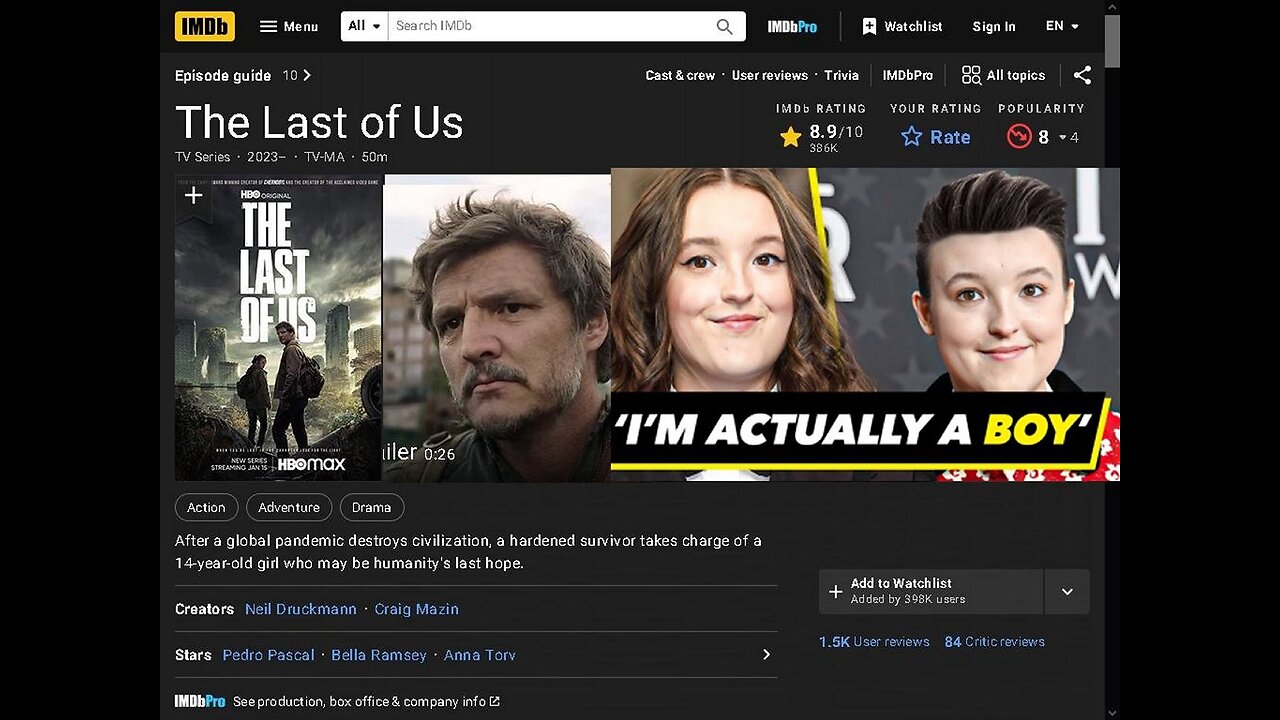
Task: Click the scrollbar up arrow
Action: click(1112, 7)
